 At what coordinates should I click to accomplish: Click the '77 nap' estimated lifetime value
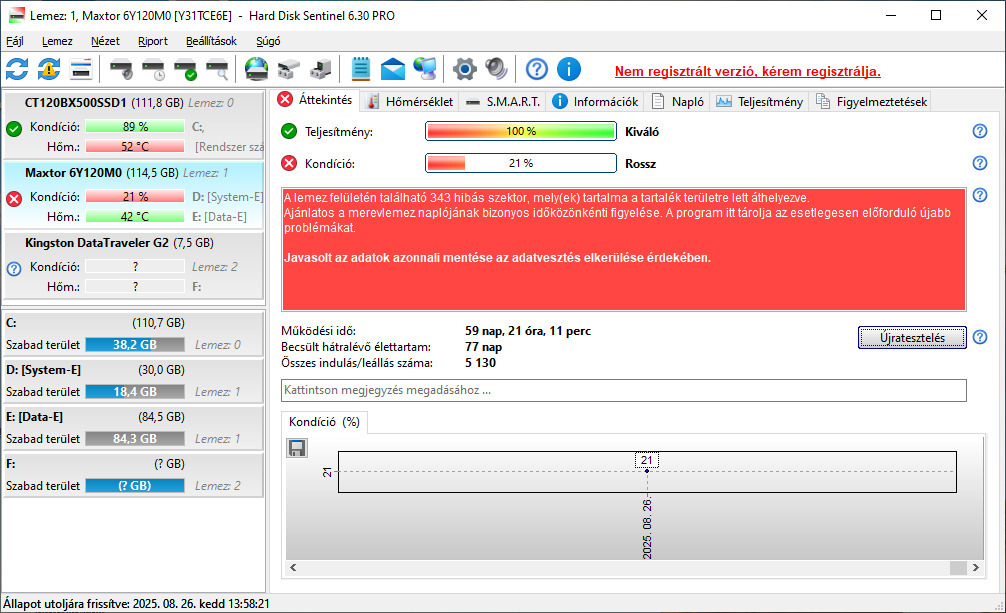[x=484, y=347]
